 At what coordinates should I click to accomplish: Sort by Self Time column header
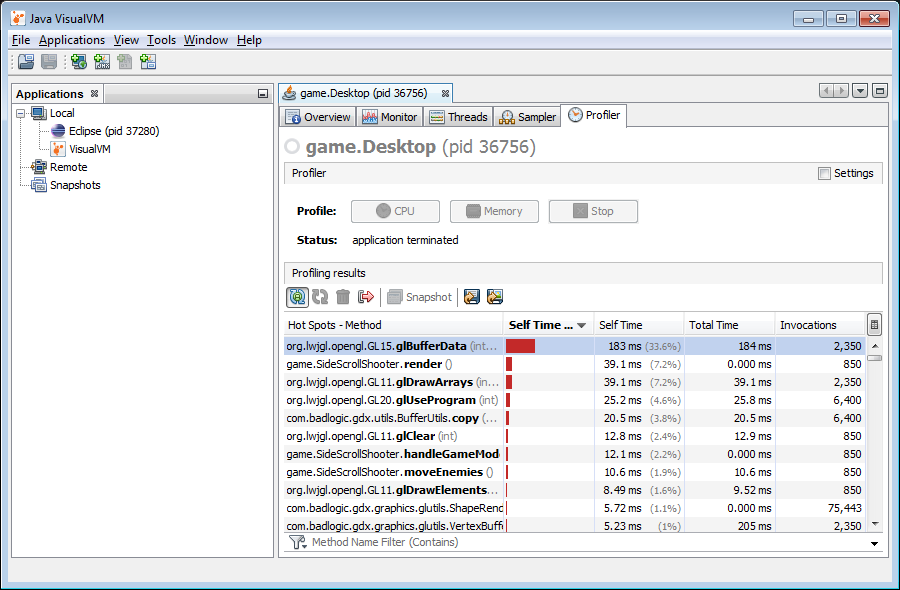click(x=638, y=325)
